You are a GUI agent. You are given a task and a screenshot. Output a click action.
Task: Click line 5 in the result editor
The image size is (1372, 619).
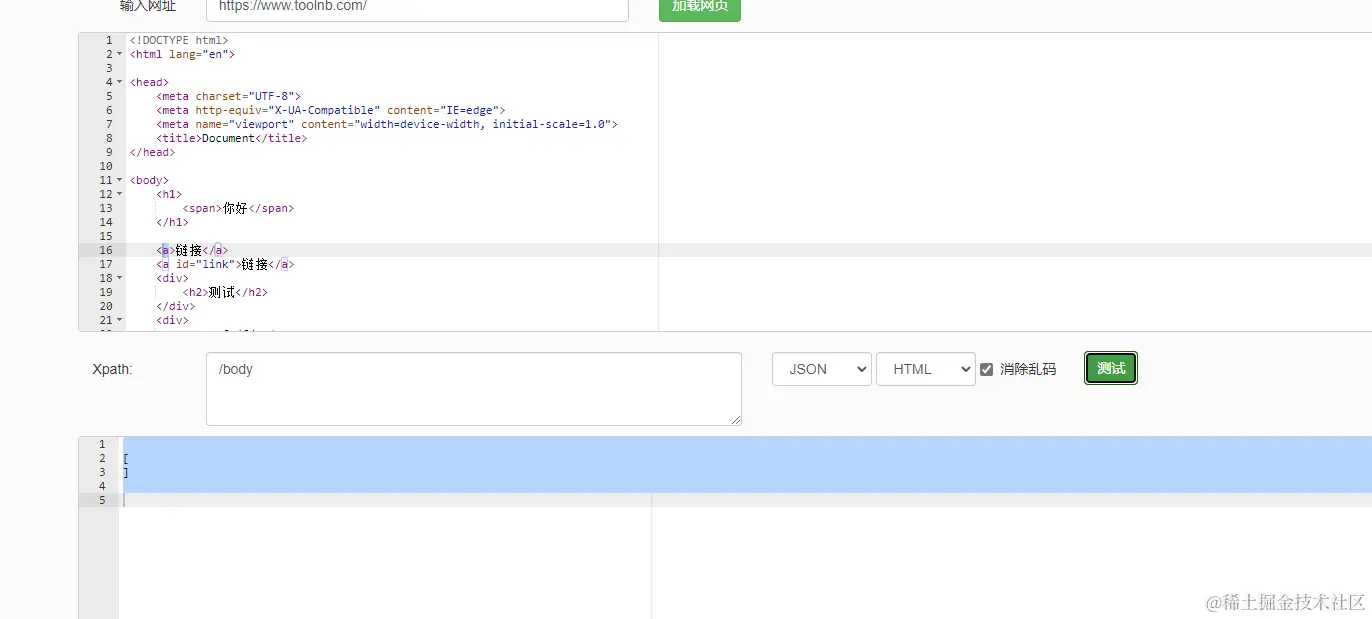(x=745, y=500)
